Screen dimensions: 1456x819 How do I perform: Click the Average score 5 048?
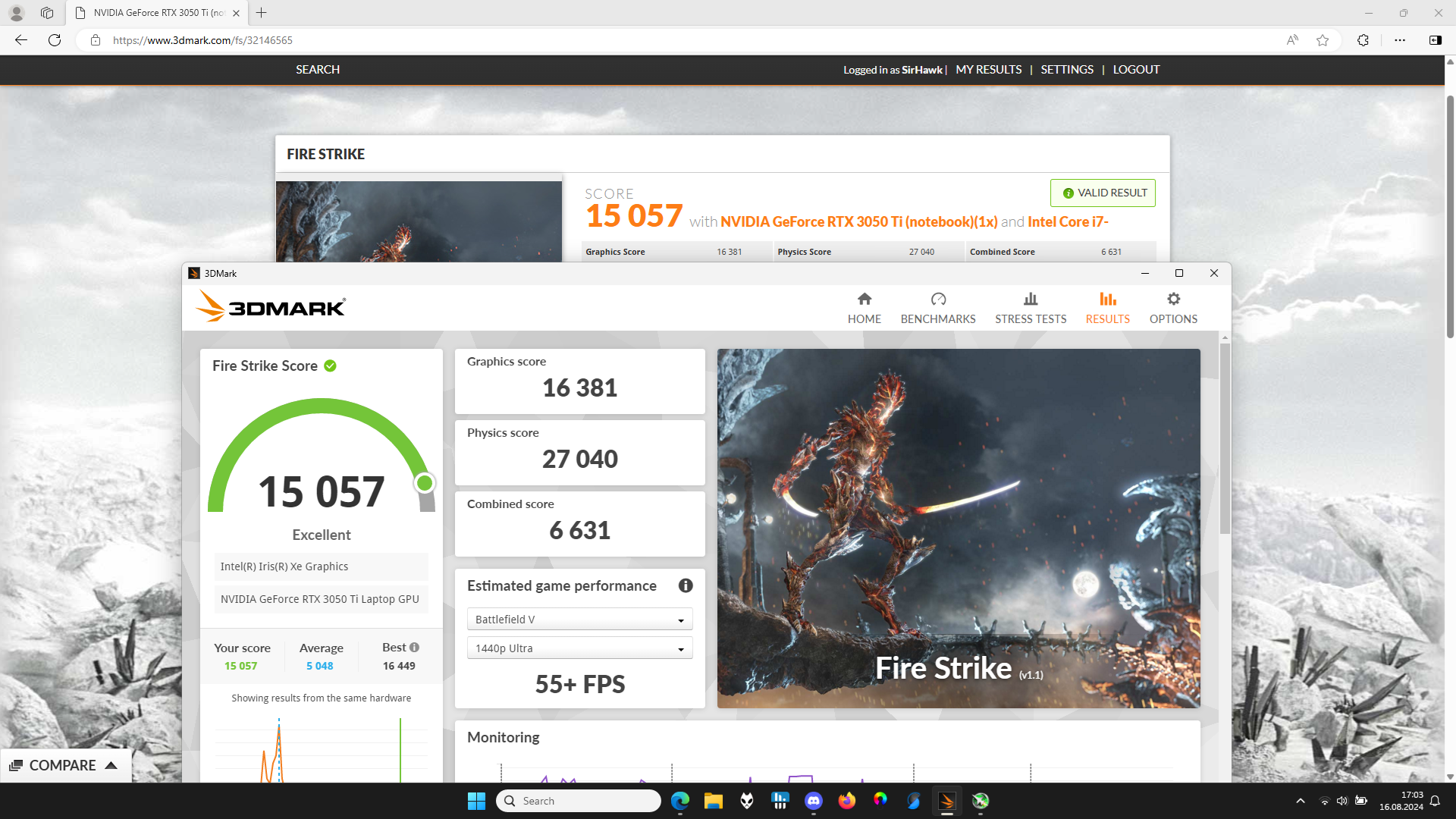(320, 666)
